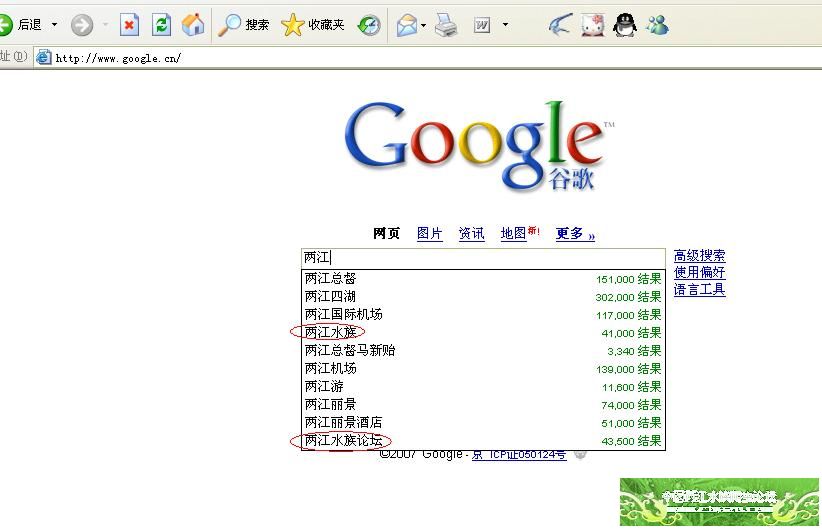The height and width of the screenshot is (529, 822).
Task: Switch to 图片 image search
Action: click(x=430, y=233)
